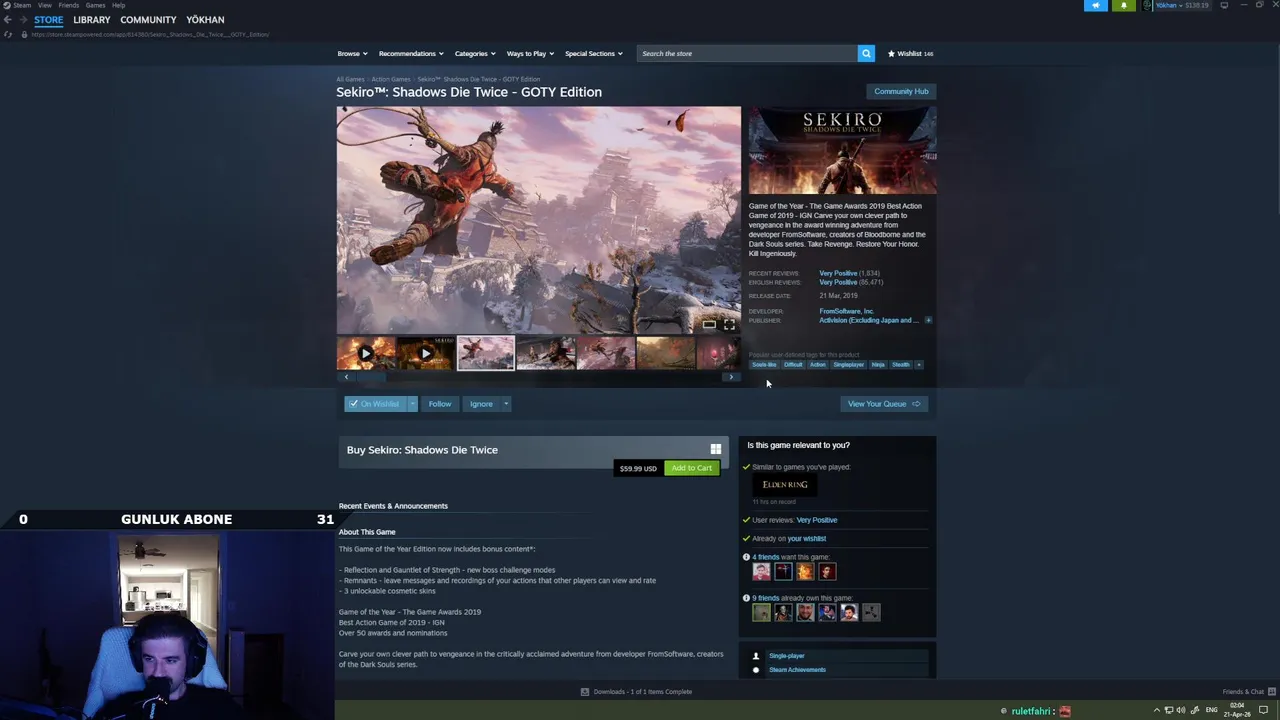Switch to the YÖKHAN profile tab
The image size is (1280, 720).
(205, 20)
